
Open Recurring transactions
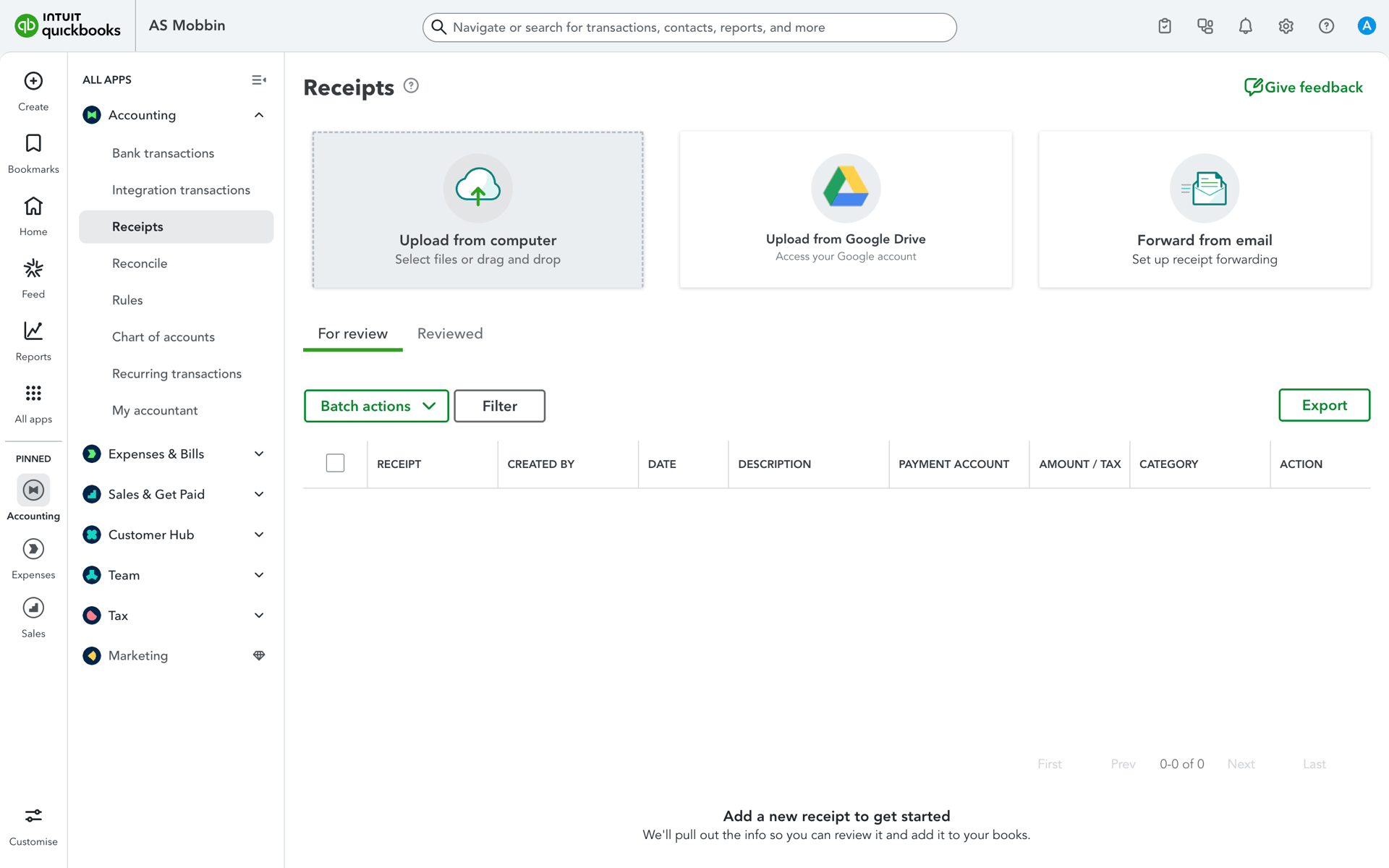click(177, 374)
